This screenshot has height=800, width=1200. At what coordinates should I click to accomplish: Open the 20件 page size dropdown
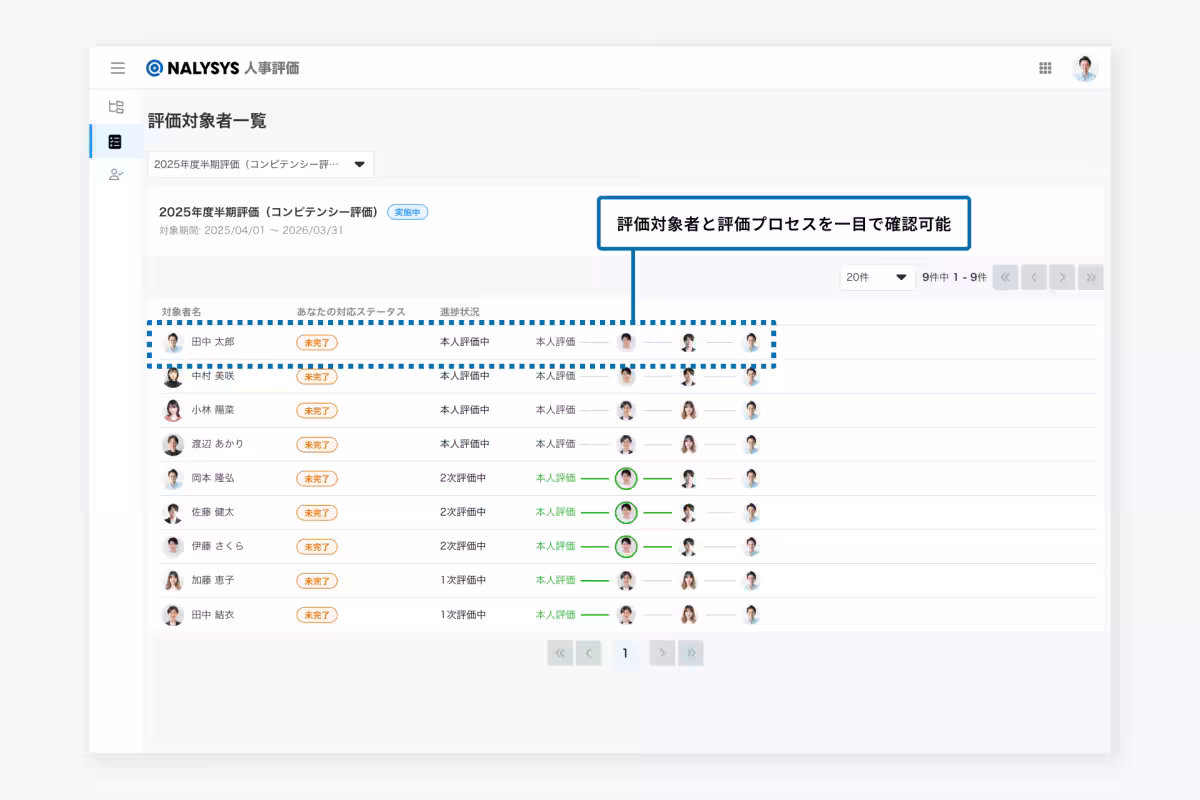point(877,277)
